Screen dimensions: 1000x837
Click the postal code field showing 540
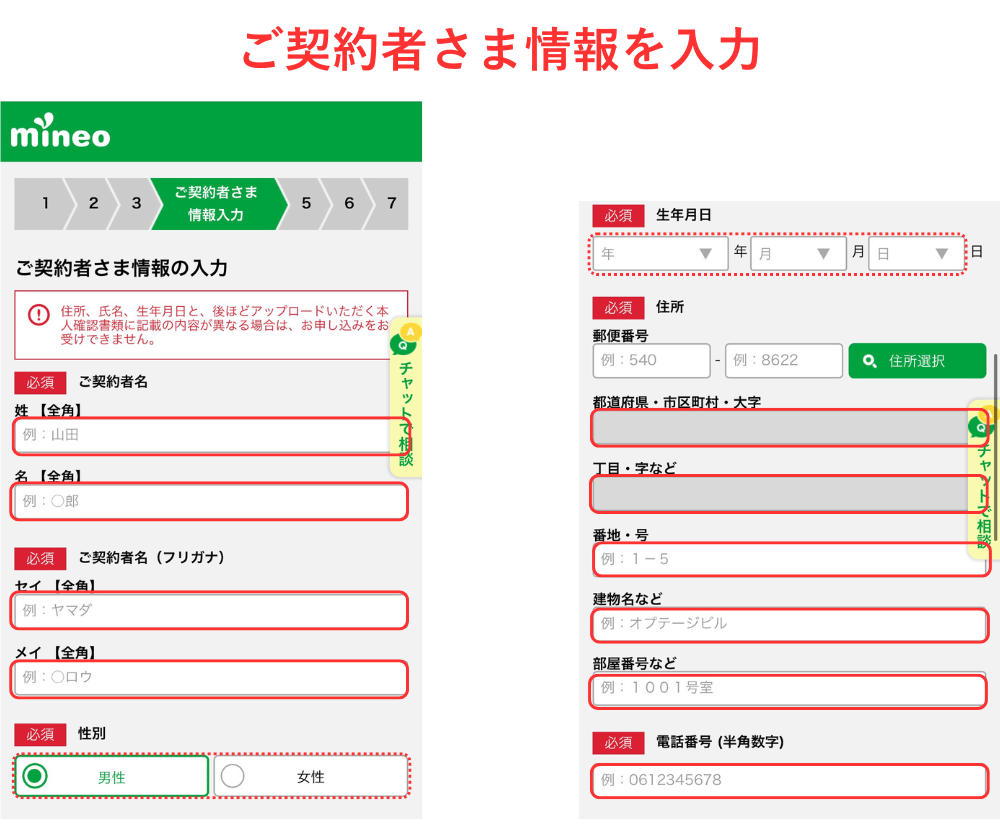(651, 360)
